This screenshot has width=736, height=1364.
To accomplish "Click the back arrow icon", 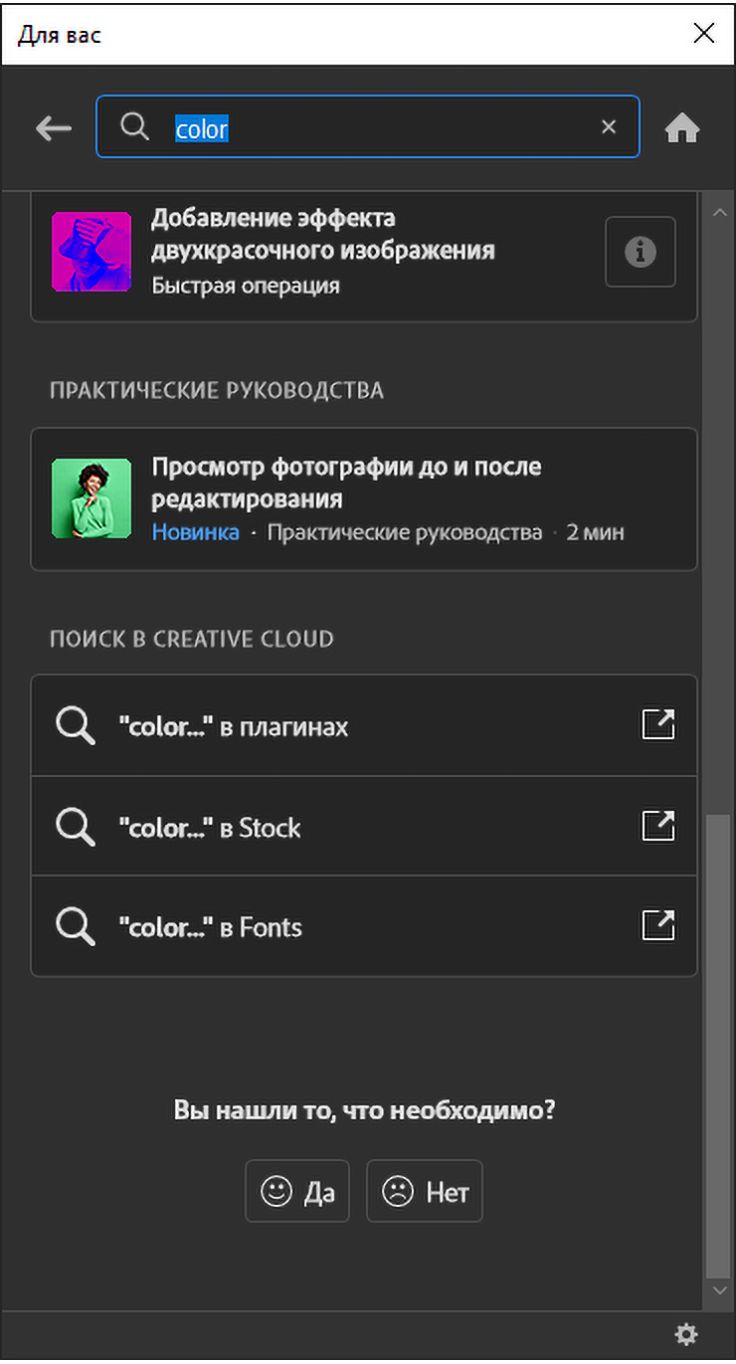I will [53, 128].
